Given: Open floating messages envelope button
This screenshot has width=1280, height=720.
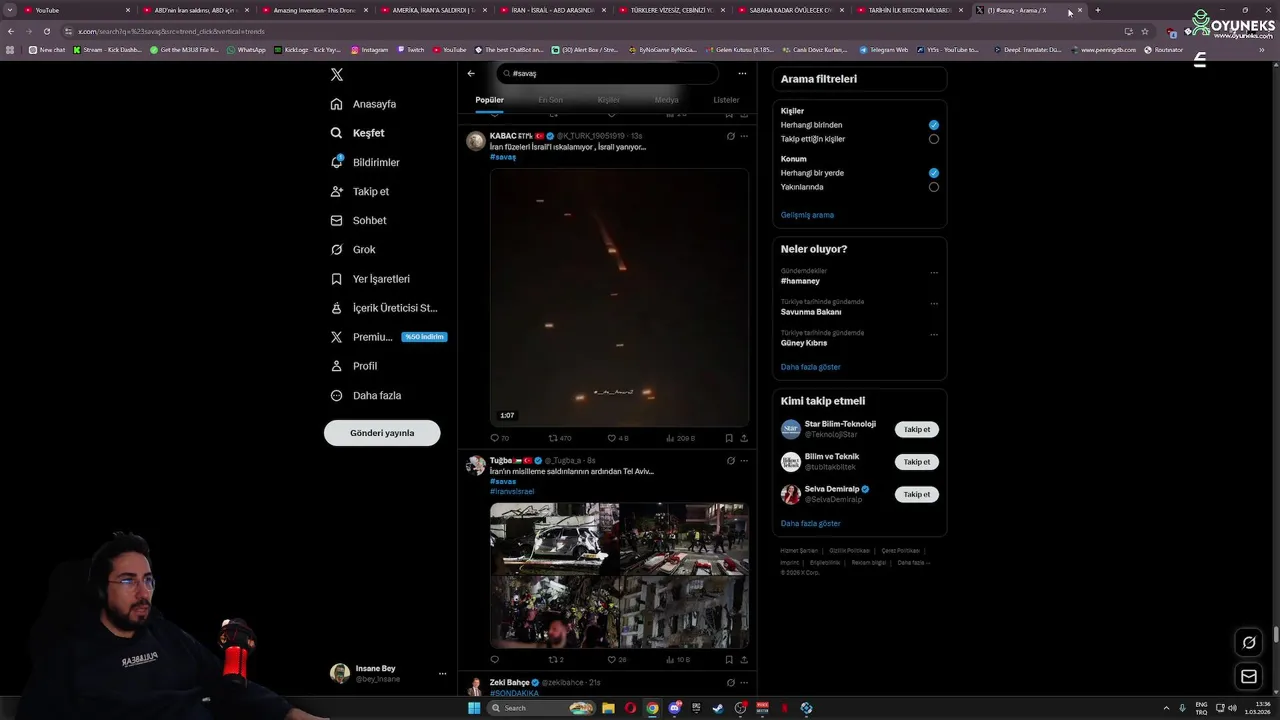Looking at the screenshot, I should pyautogui.click(x=1249, y=677).
